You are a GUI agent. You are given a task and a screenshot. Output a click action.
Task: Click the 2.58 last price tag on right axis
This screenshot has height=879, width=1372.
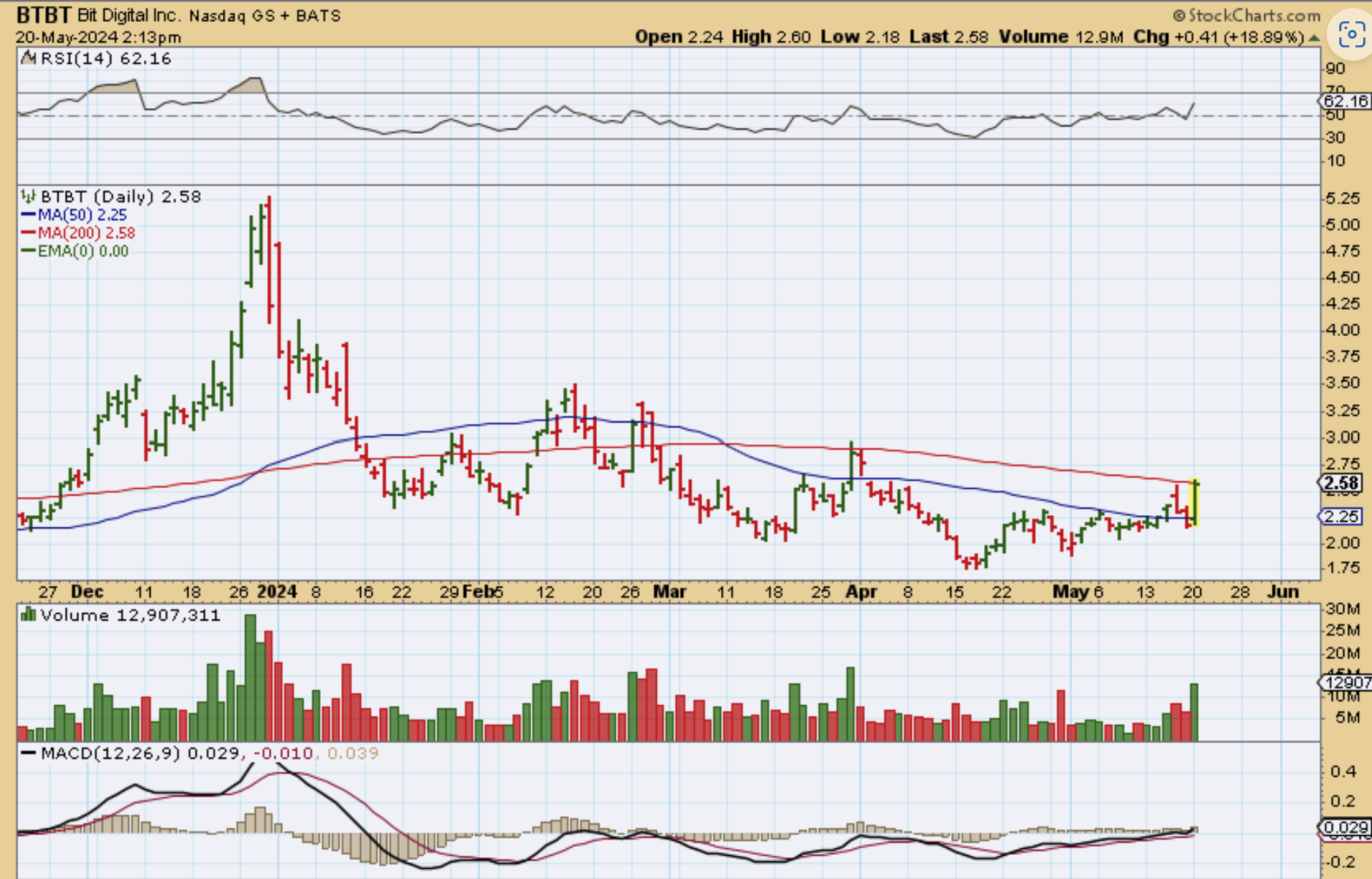1341,483
